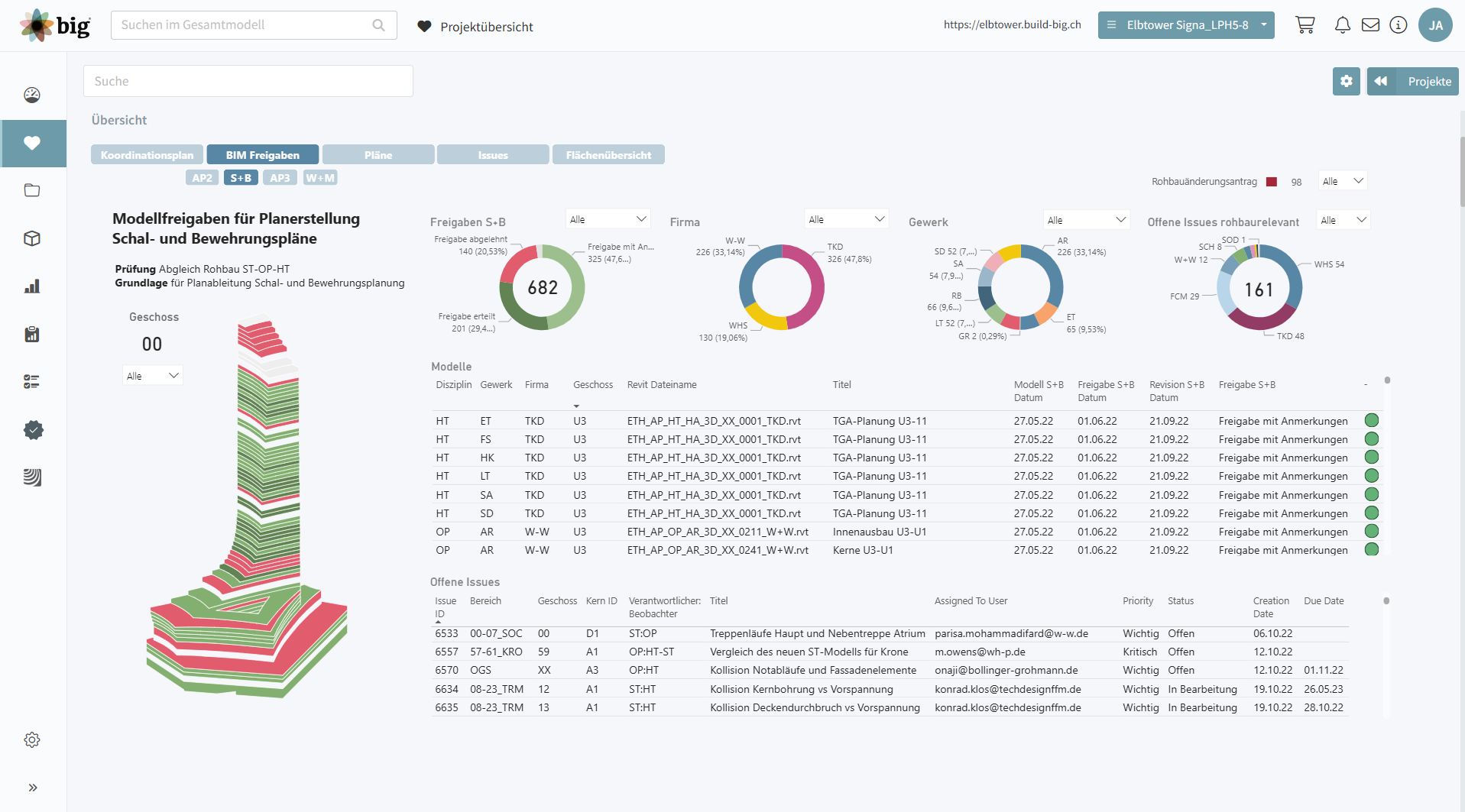Open notifications bell
Image resolution: width=1465 pixels, height=812 pixels.
point(1342,25)
